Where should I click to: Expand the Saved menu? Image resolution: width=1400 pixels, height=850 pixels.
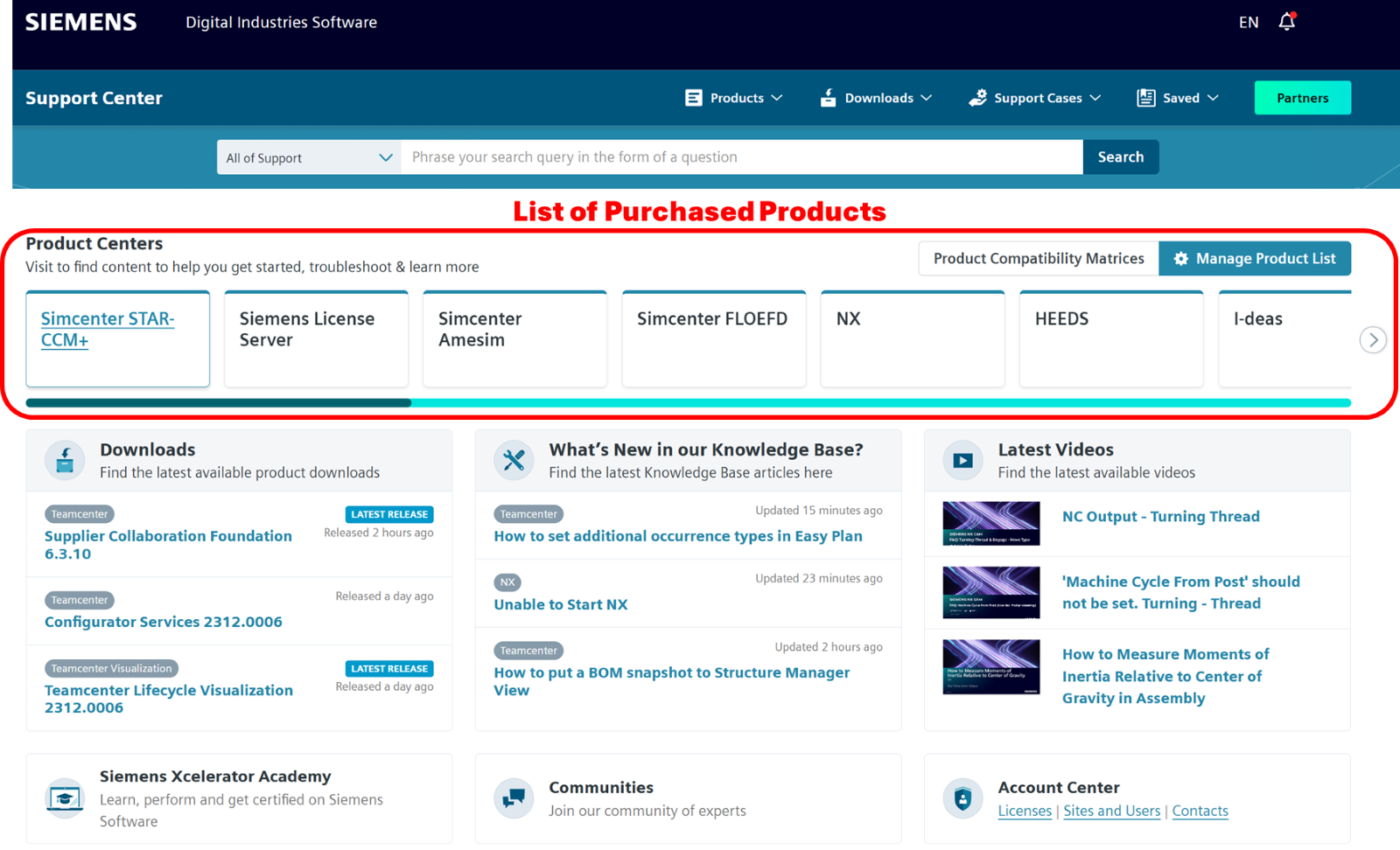tap(1178, 98)
